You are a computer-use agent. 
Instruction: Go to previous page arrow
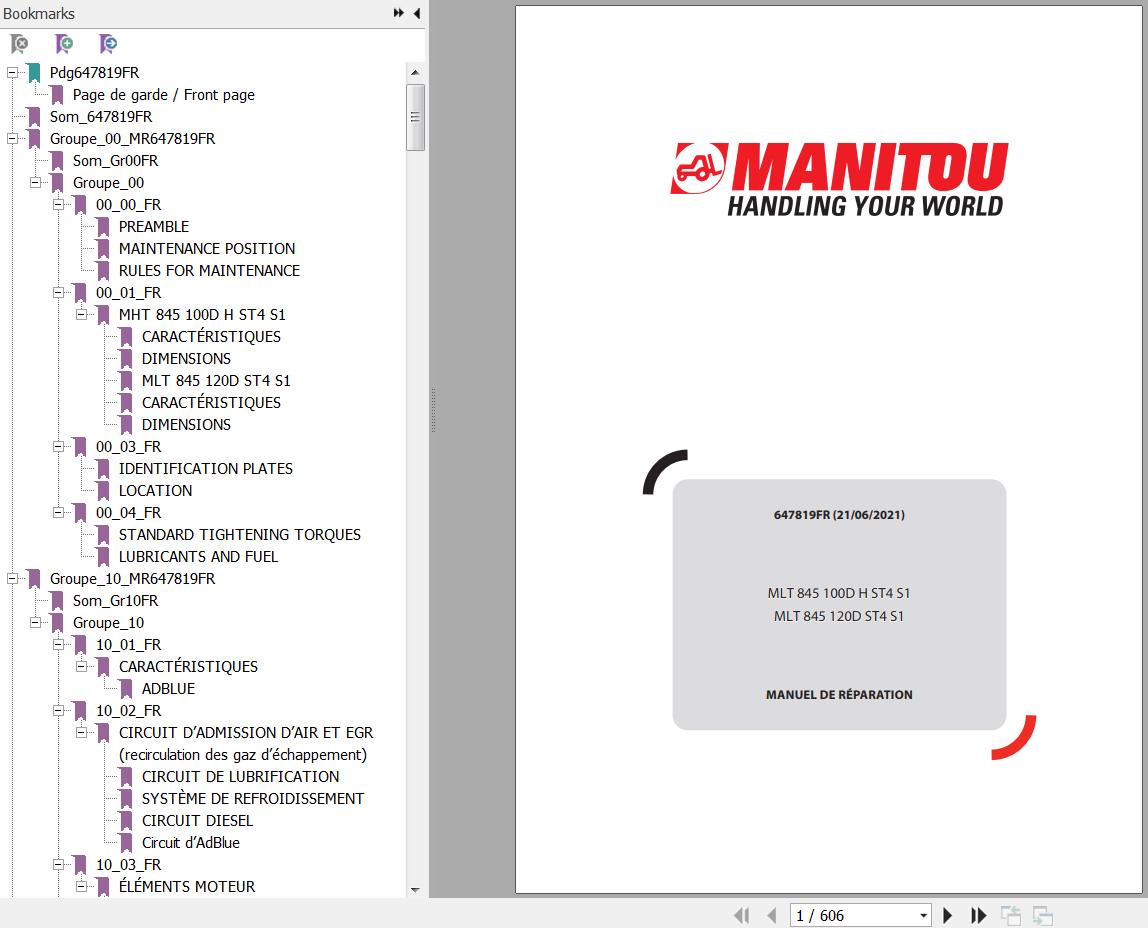click(771, 916)
